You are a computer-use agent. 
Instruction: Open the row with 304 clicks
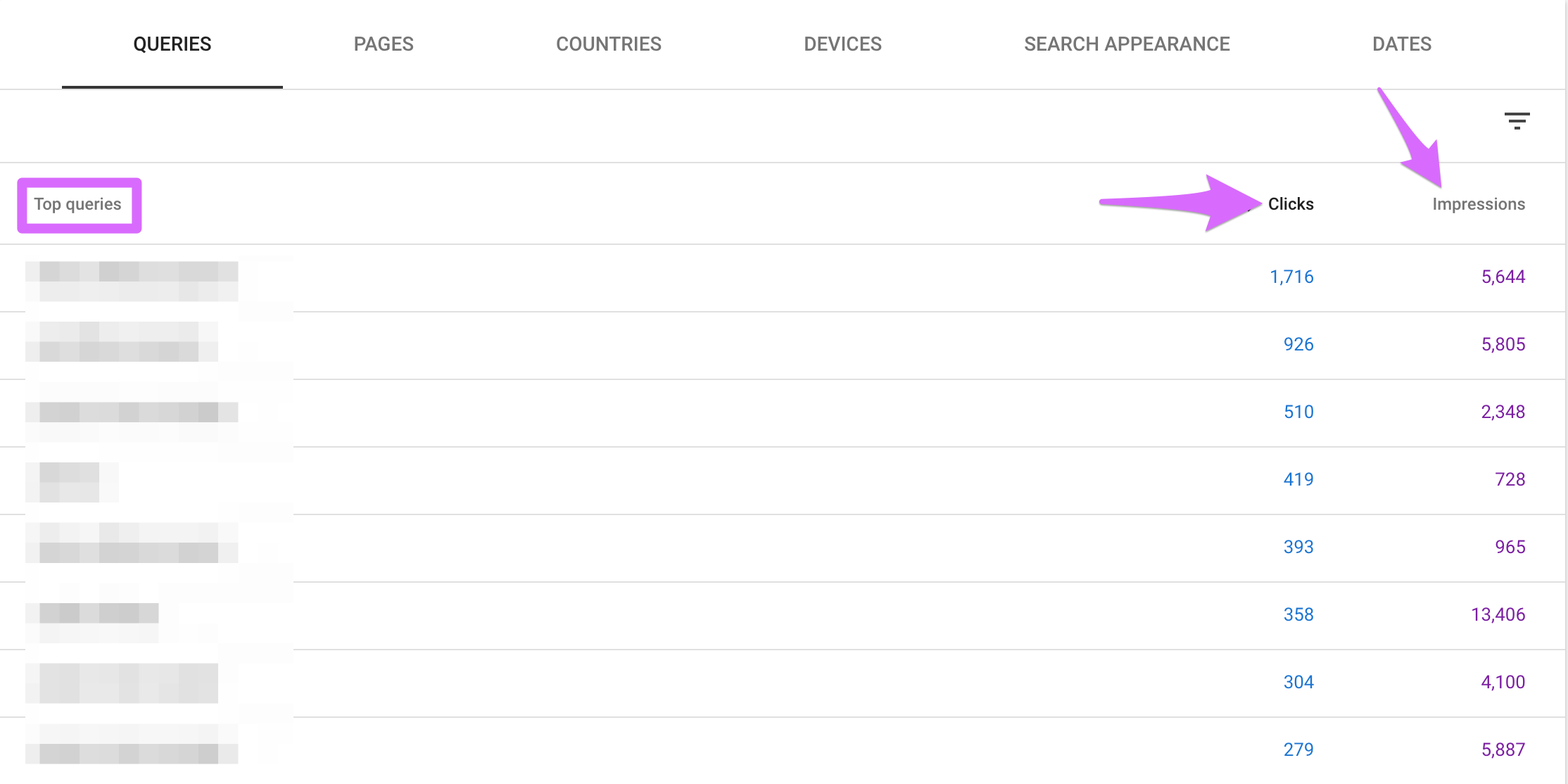tap(783, 683)
